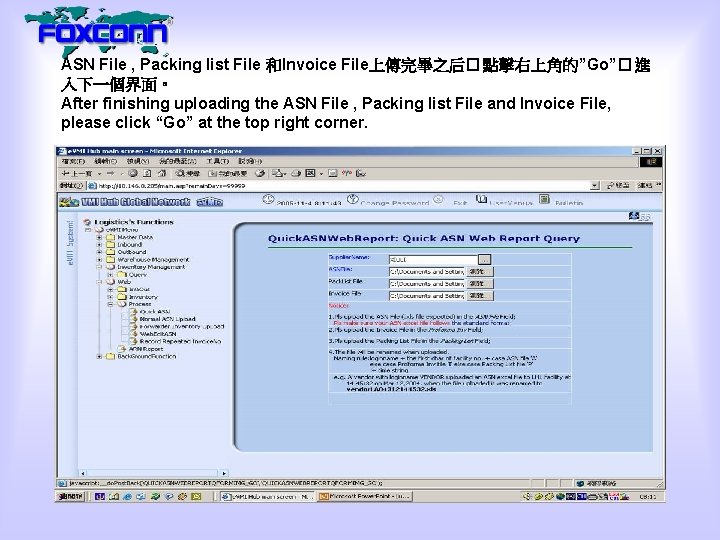Click Browse button for Invoice File
This screenshot has width=720, height=540.
479,296
